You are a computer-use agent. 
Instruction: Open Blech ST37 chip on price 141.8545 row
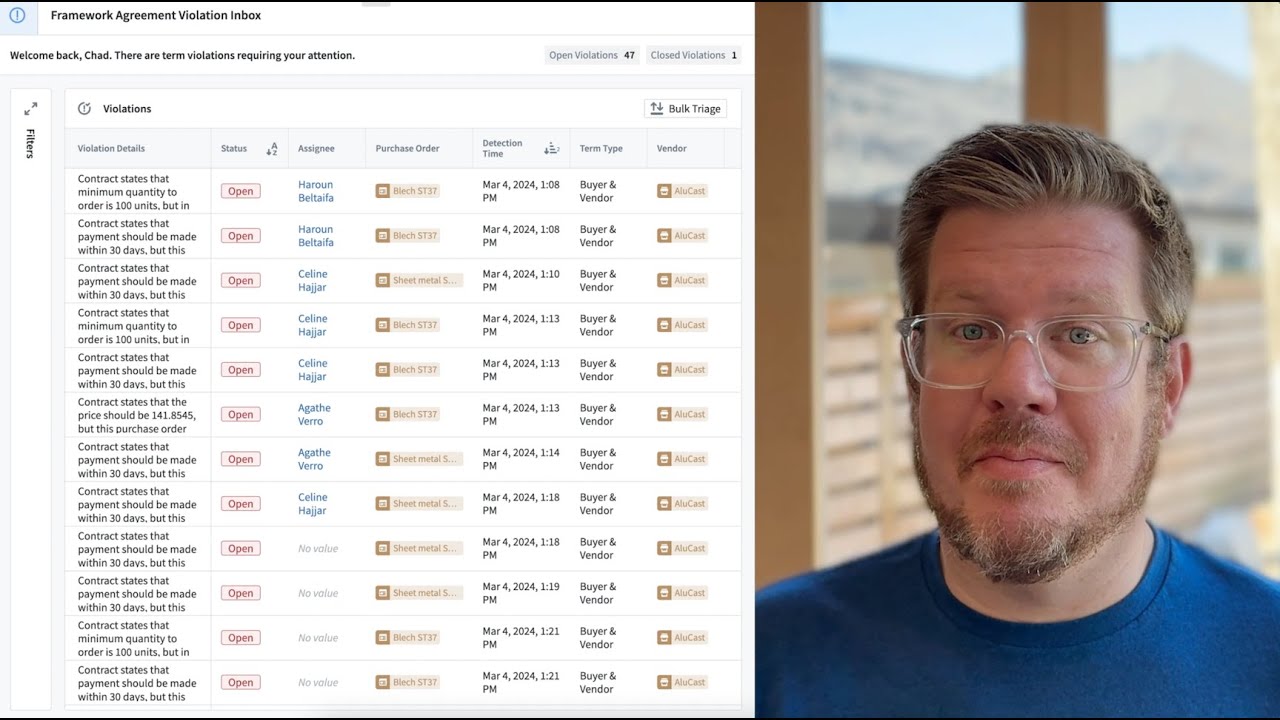[x=409, y=415]
